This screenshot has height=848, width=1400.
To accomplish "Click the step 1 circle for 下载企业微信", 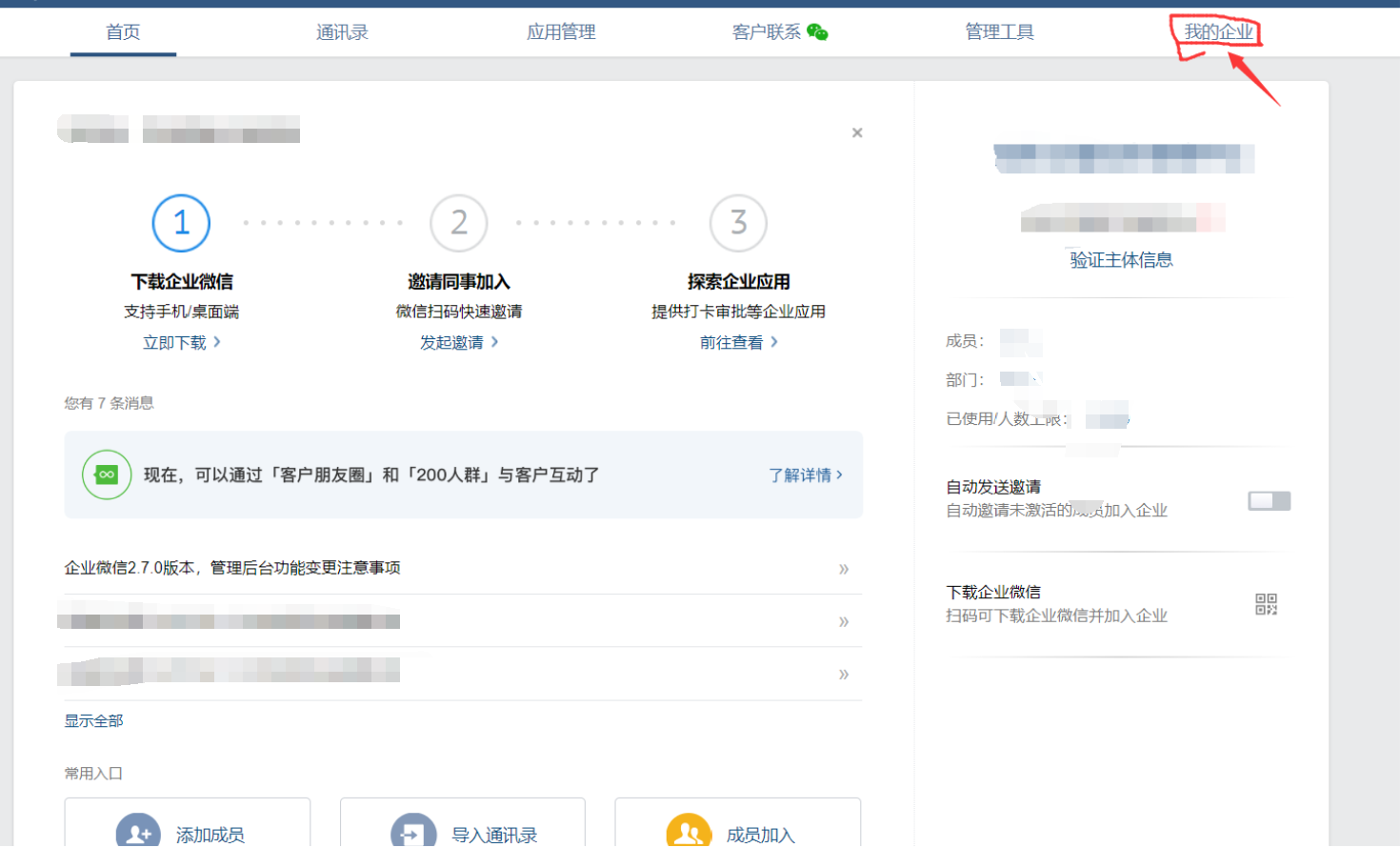I will pos(181,223).
